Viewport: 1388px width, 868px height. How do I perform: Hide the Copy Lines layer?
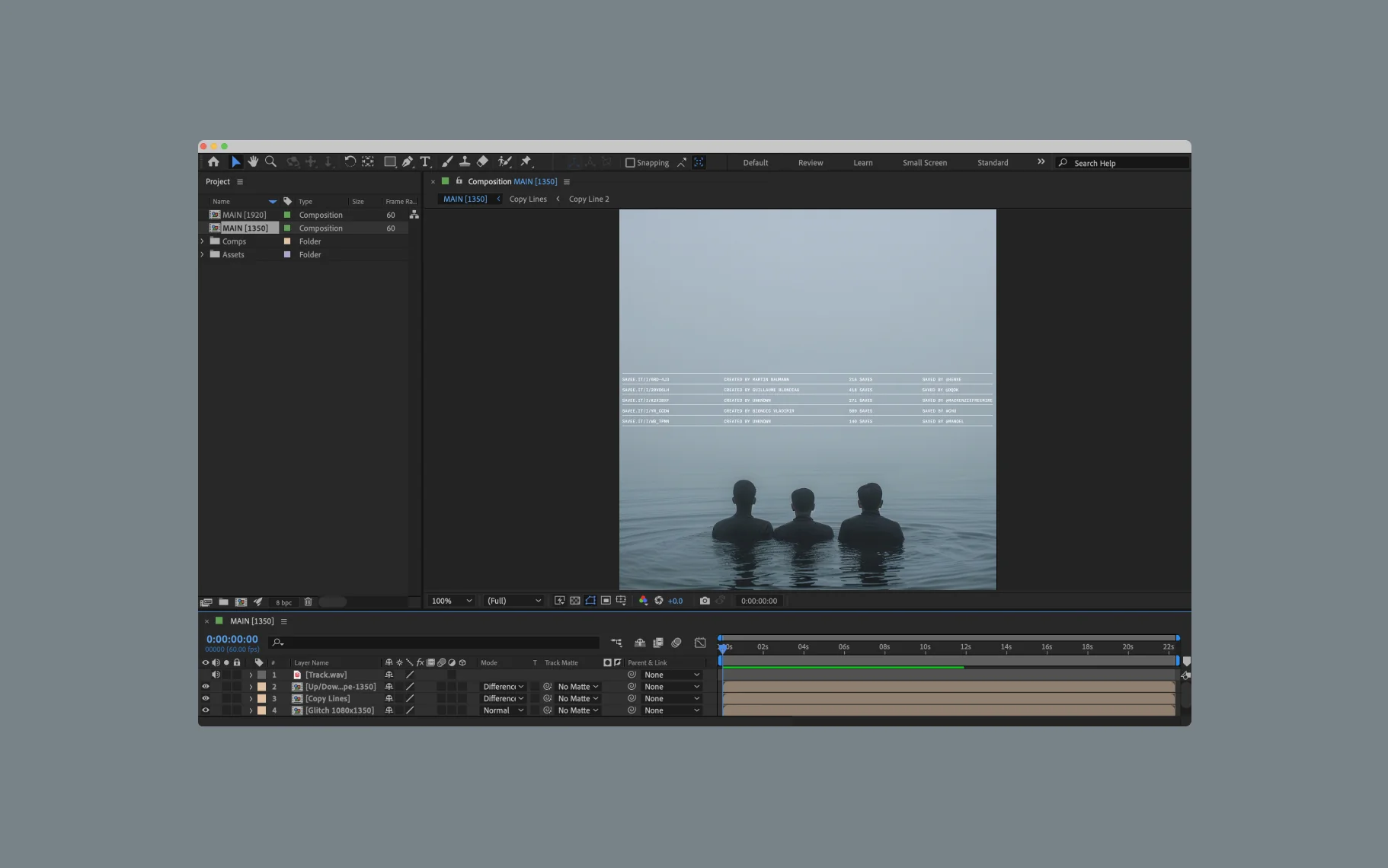point(205,698)
